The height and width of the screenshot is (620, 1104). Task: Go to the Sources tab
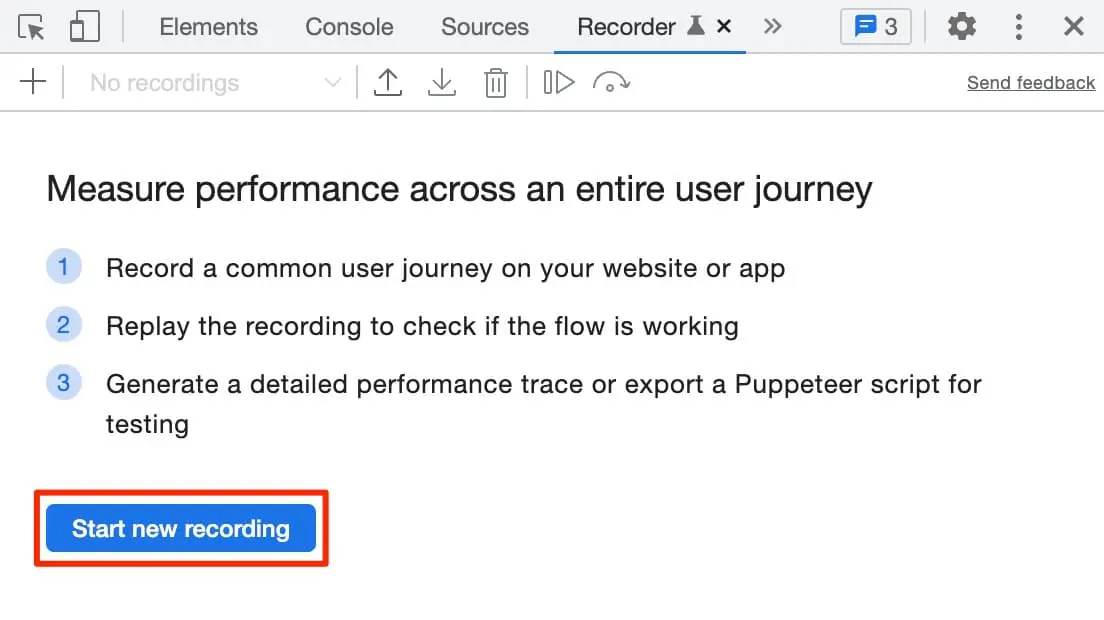click(485, 27)
